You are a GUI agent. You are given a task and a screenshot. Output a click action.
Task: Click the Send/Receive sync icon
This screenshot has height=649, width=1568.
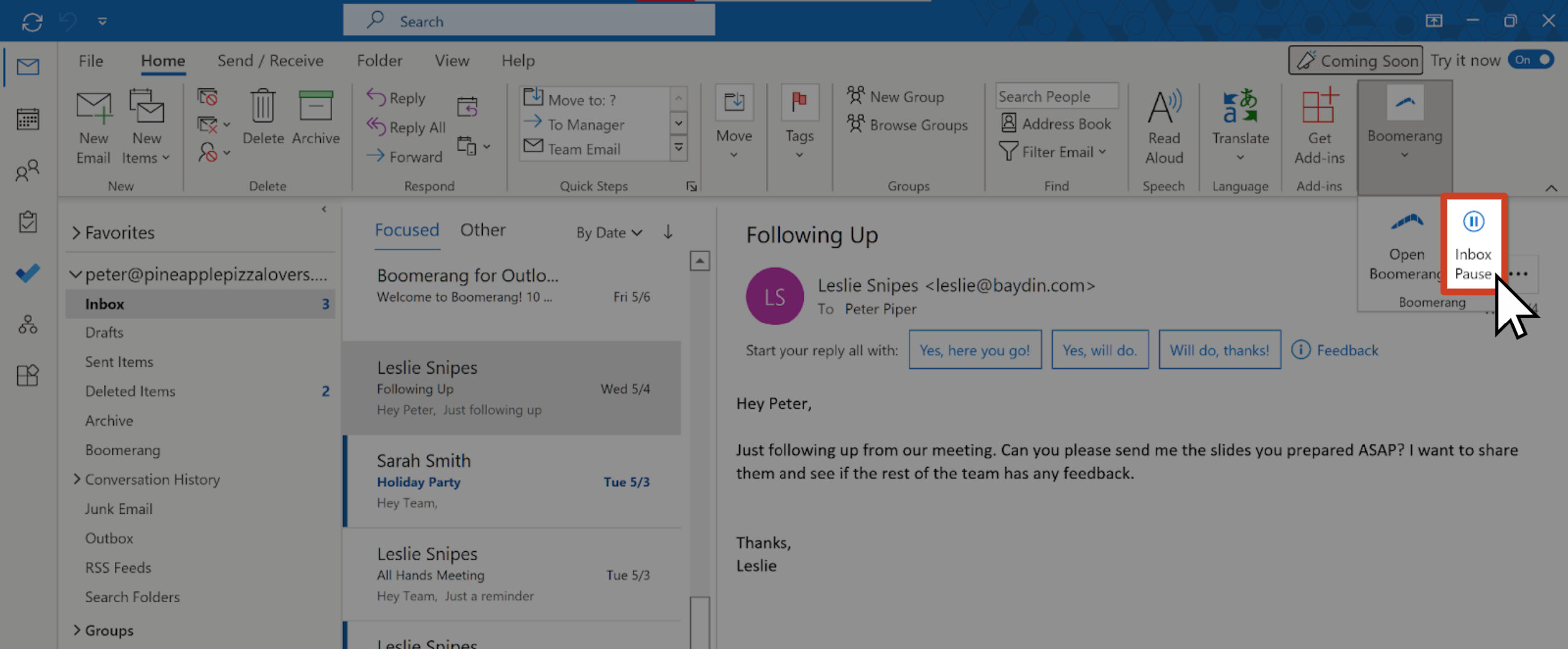(32, 22)
